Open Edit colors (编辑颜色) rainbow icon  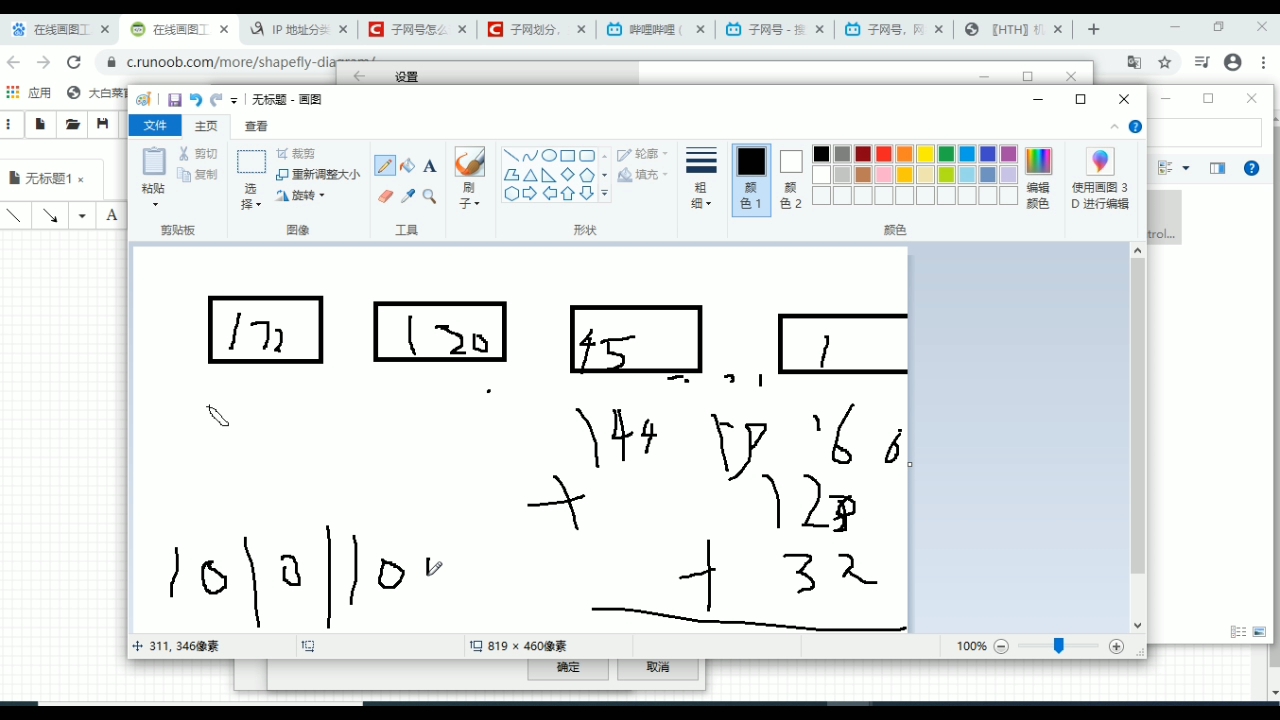(1038, 162)
